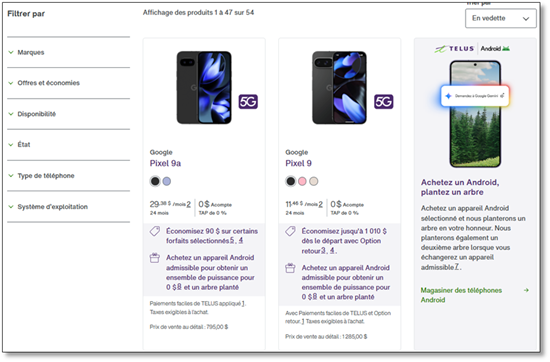Expand the Marques filter

68,52
